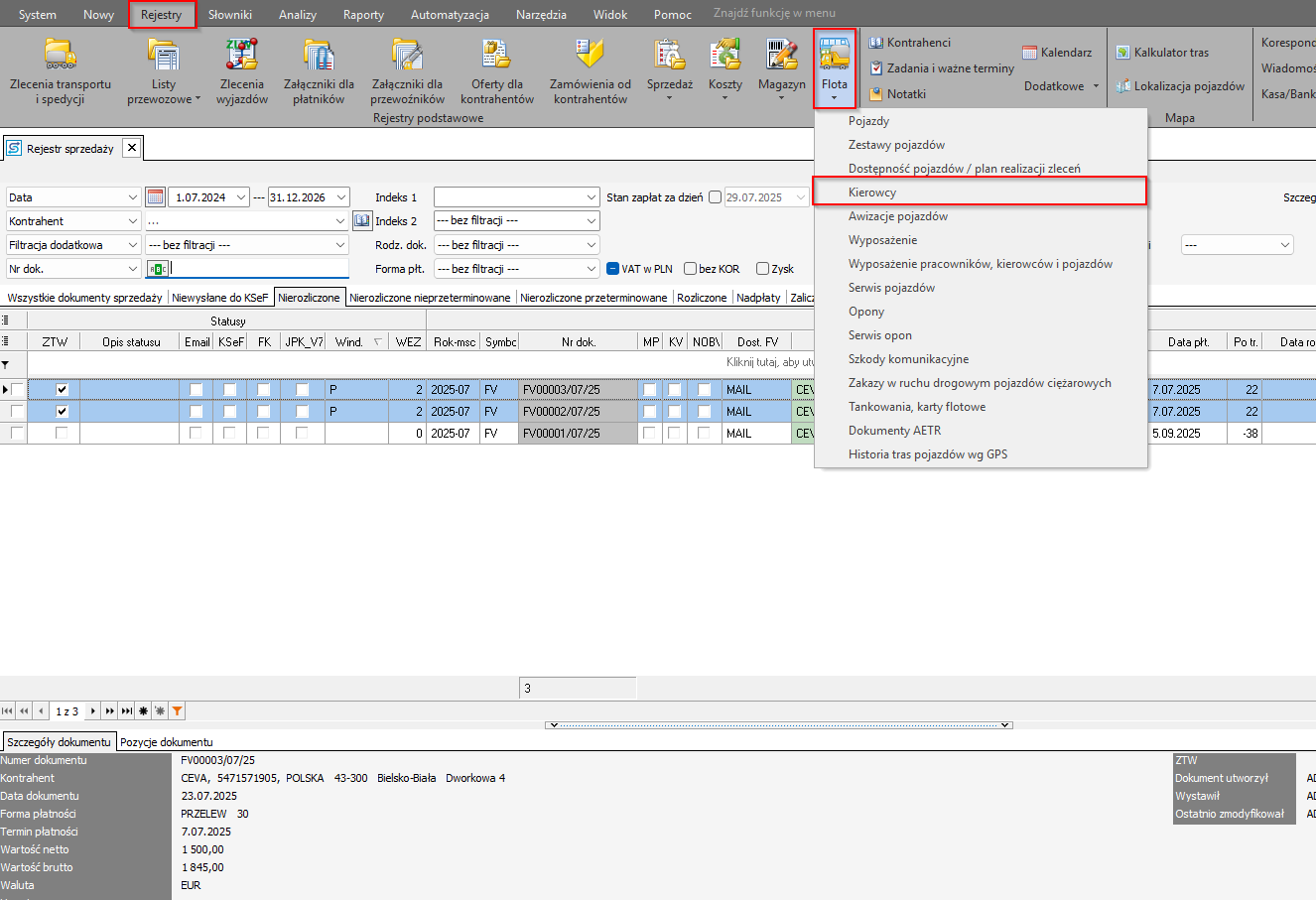
Task: Toggle the Zysk checkbox
Action: [x=762, y=269]
